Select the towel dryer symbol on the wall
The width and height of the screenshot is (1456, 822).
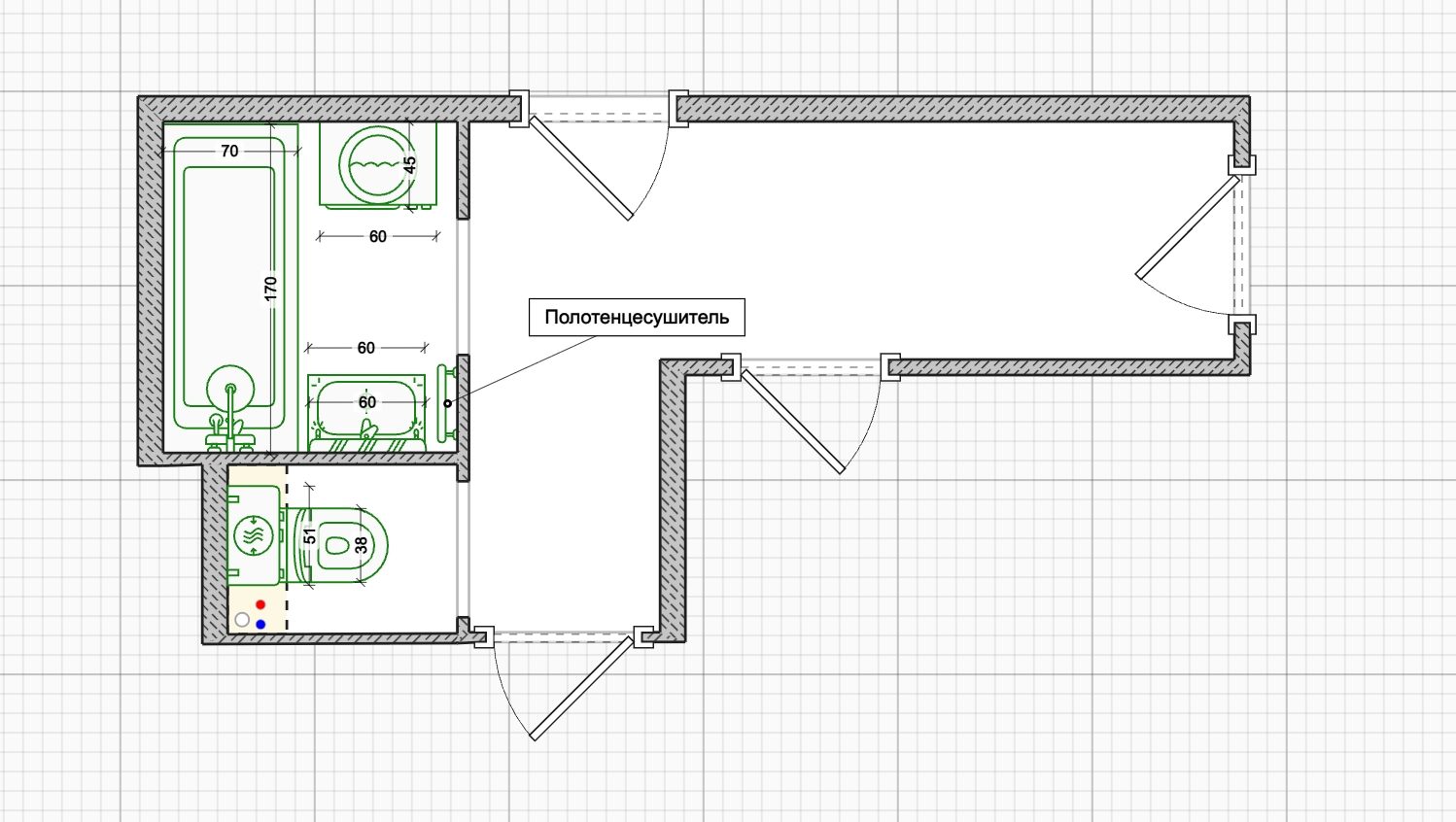pyautogui.click(x=446, y=403)
